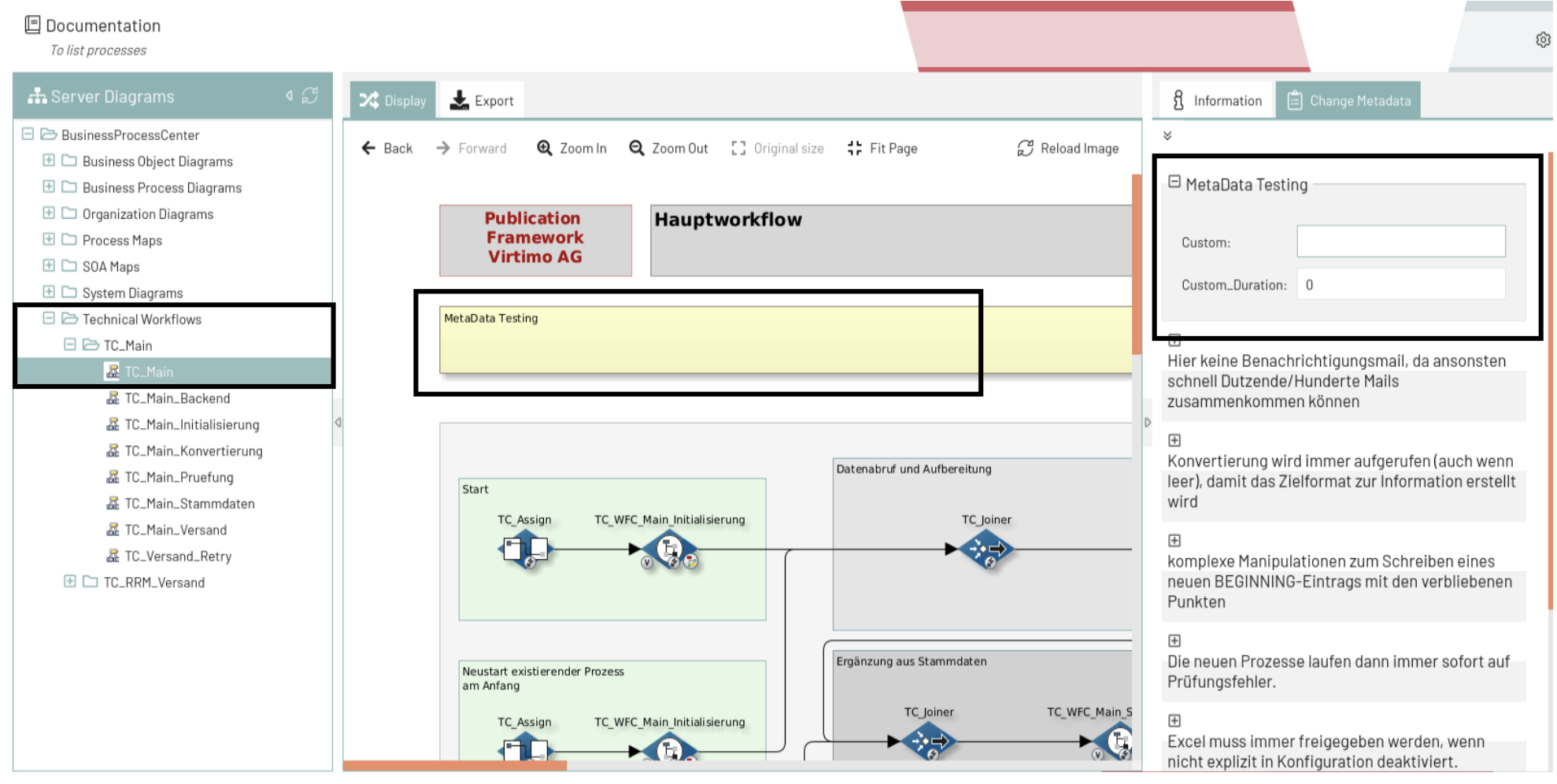
Task: Click the Back navigation button
Action: click(x=387, y=148)
